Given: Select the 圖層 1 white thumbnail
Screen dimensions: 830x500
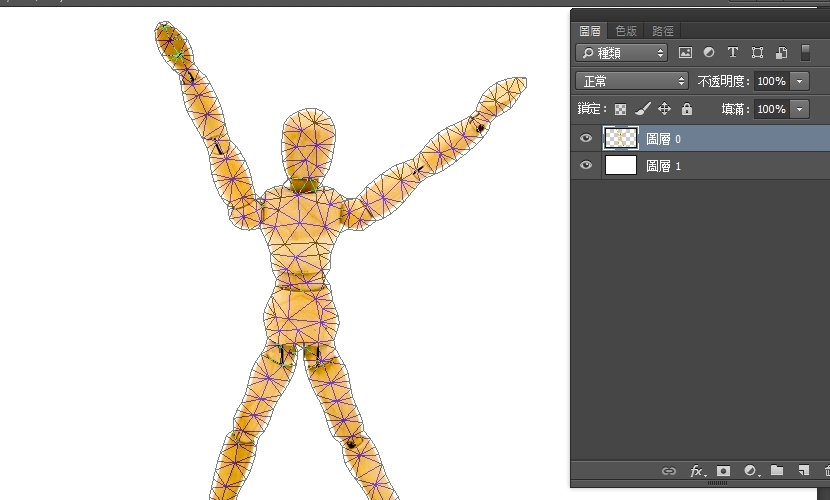Looking at the screenshot, I should point(621,166).
